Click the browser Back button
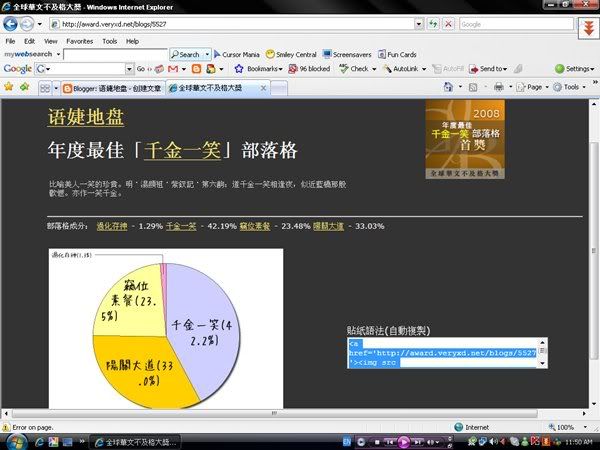The height and width of the screenshot is (450, 600). pyautogui.click(x=12, y=24)
